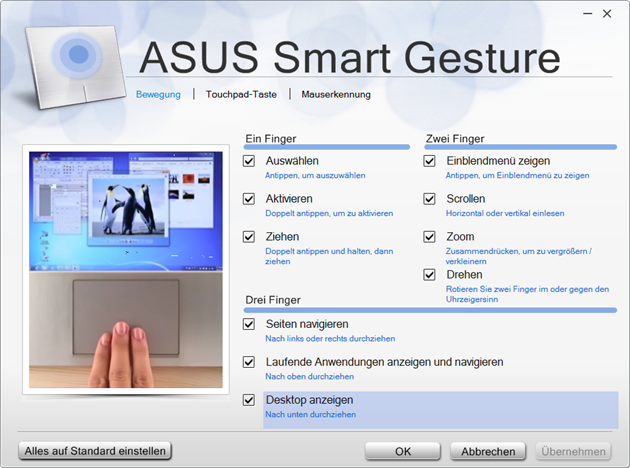
Task: Toggle Laufende Anwendungen anzeigen checkbox
Action: (249, 362)
